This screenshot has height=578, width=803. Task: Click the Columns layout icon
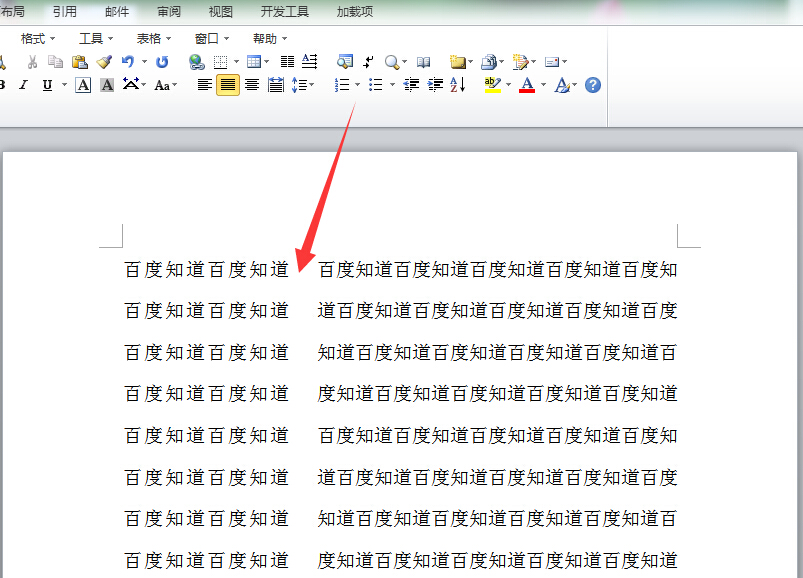[x=287, y=62]
